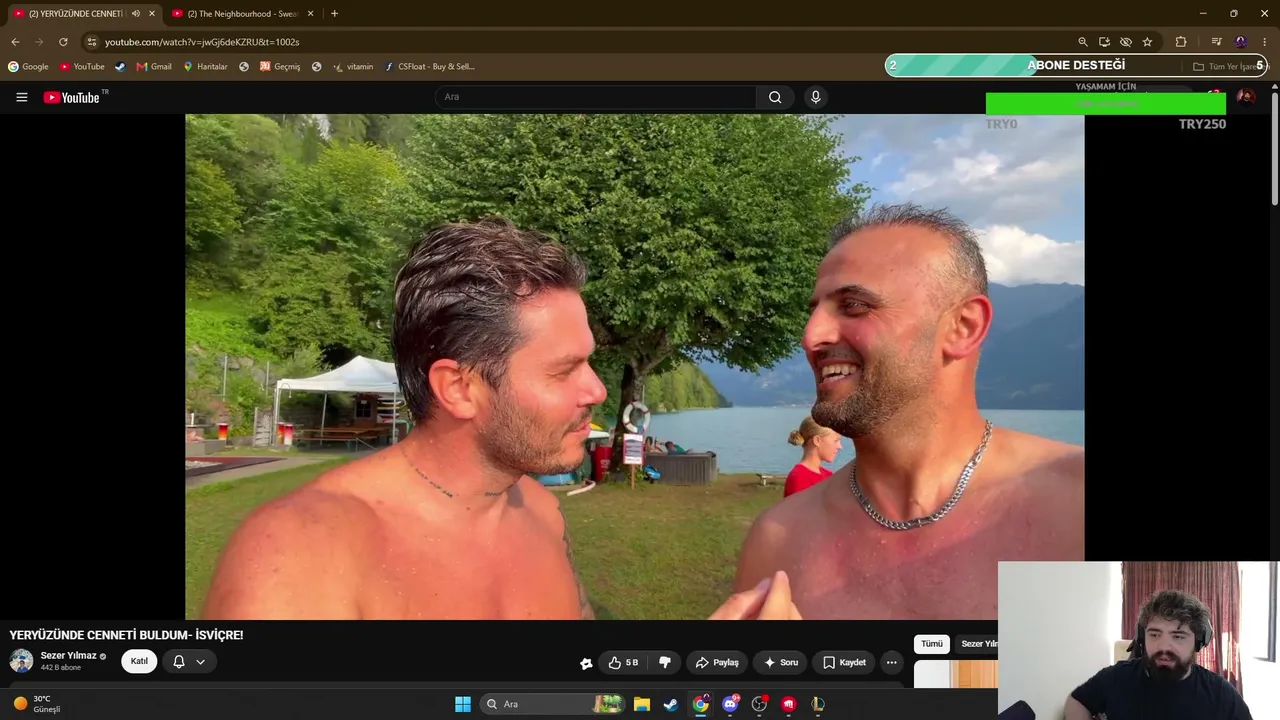Click the clip/remix icon left of like
This screenshot has width=1280, height=720.
coord(586,662)
